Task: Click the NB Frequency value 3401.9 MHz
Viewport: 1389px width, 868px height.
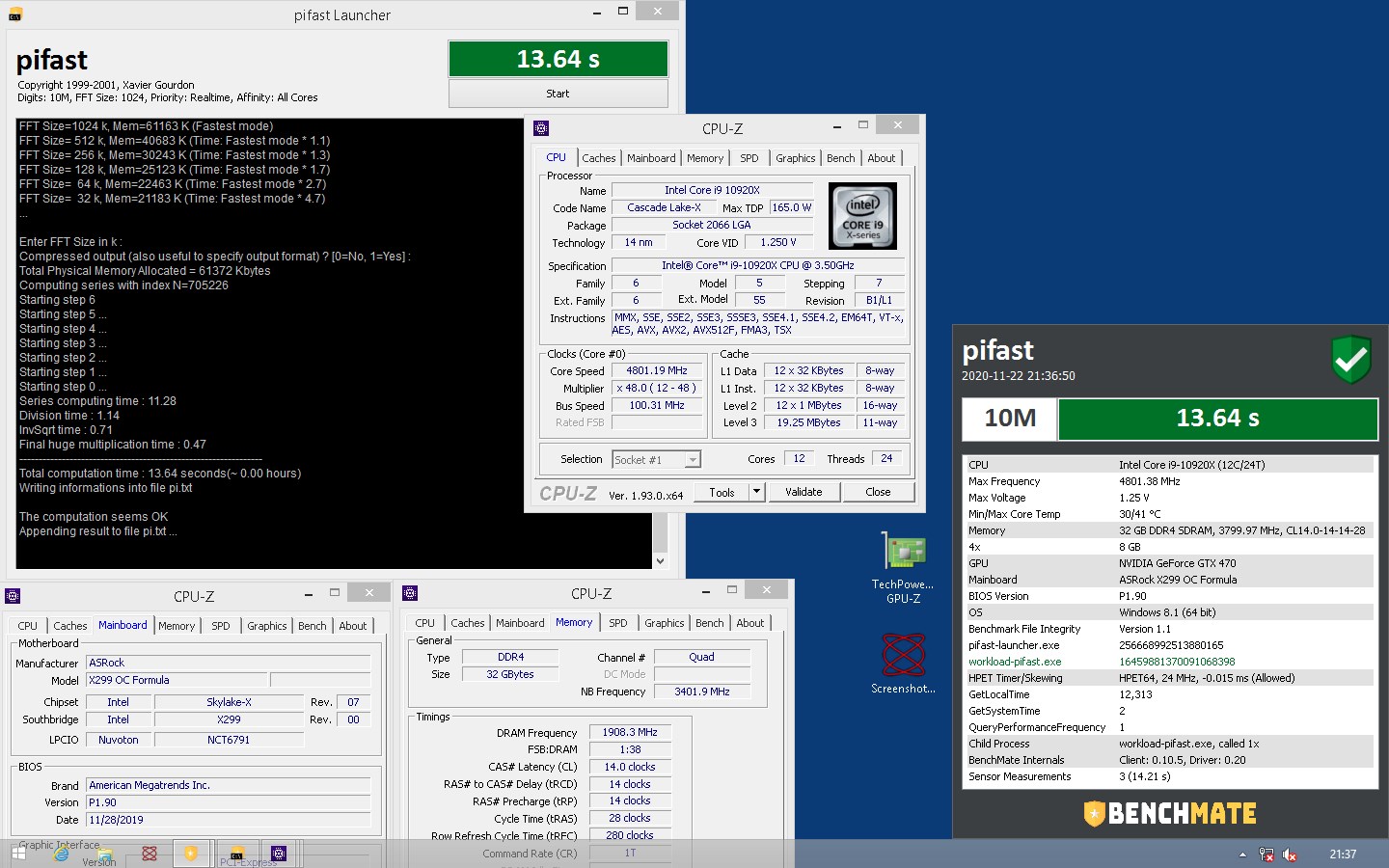Action: (x=702, y=692)
